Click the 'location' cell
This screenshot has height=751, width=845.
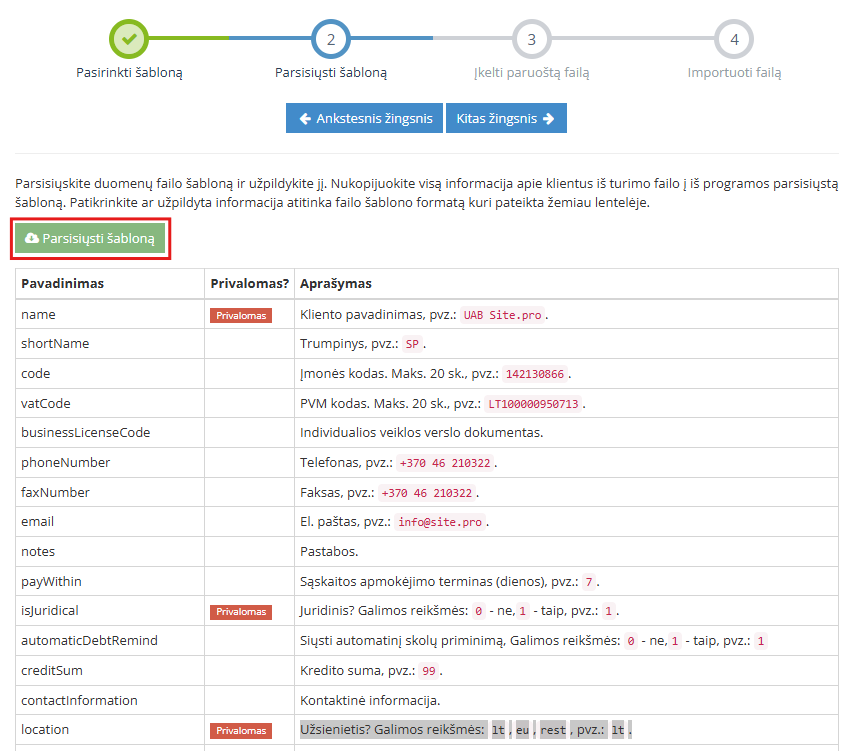110,729
